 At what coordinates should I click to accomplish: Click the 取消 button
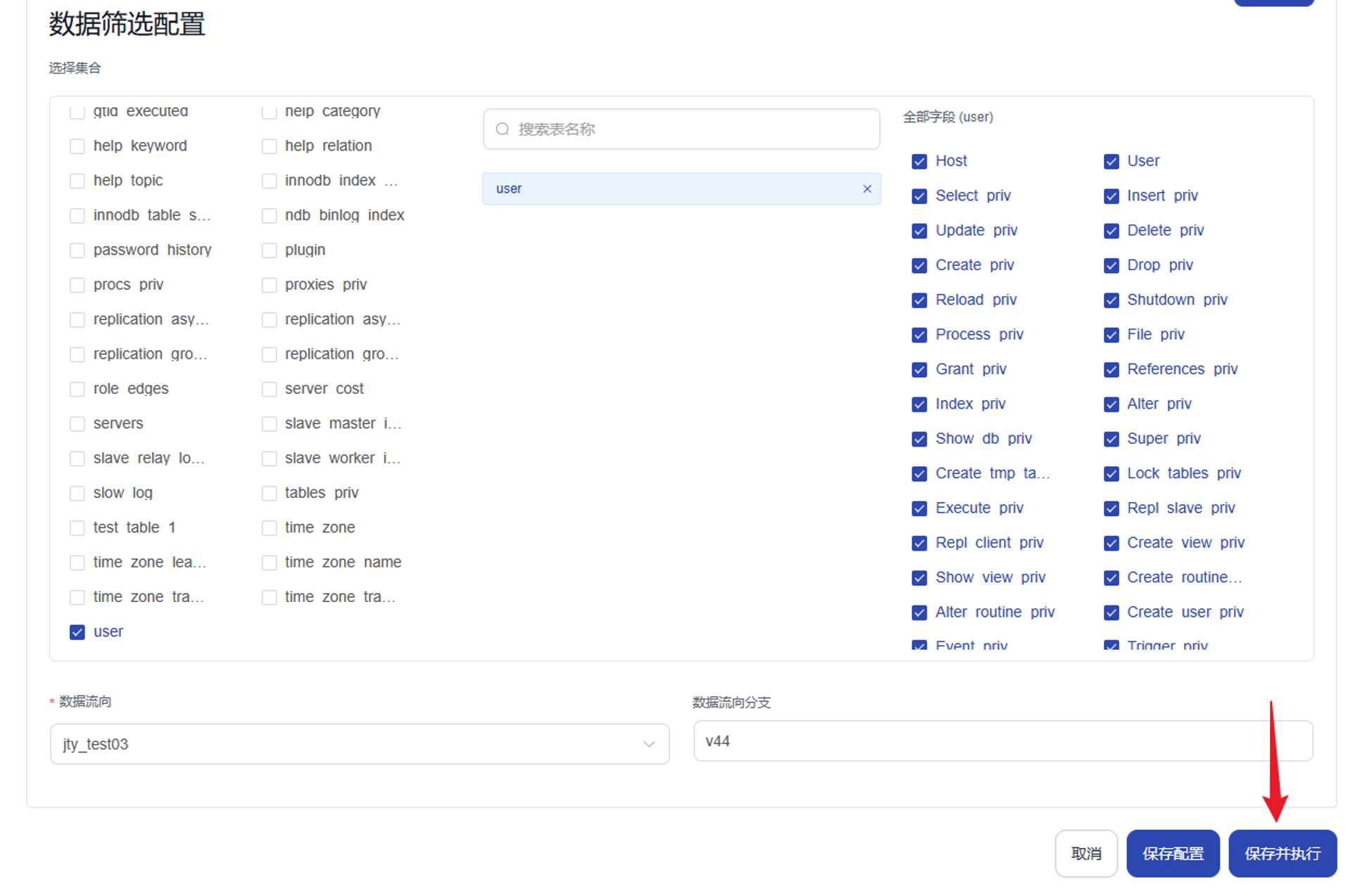(x=1086, y=854)
